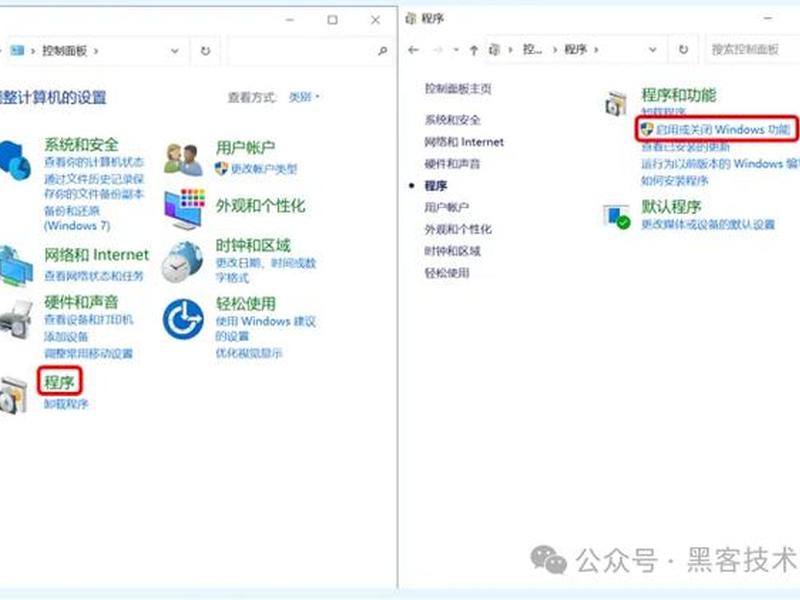Click the search magnifier in left window
Viewport: 800px width, 600px height.
click(x=382, y=51)
